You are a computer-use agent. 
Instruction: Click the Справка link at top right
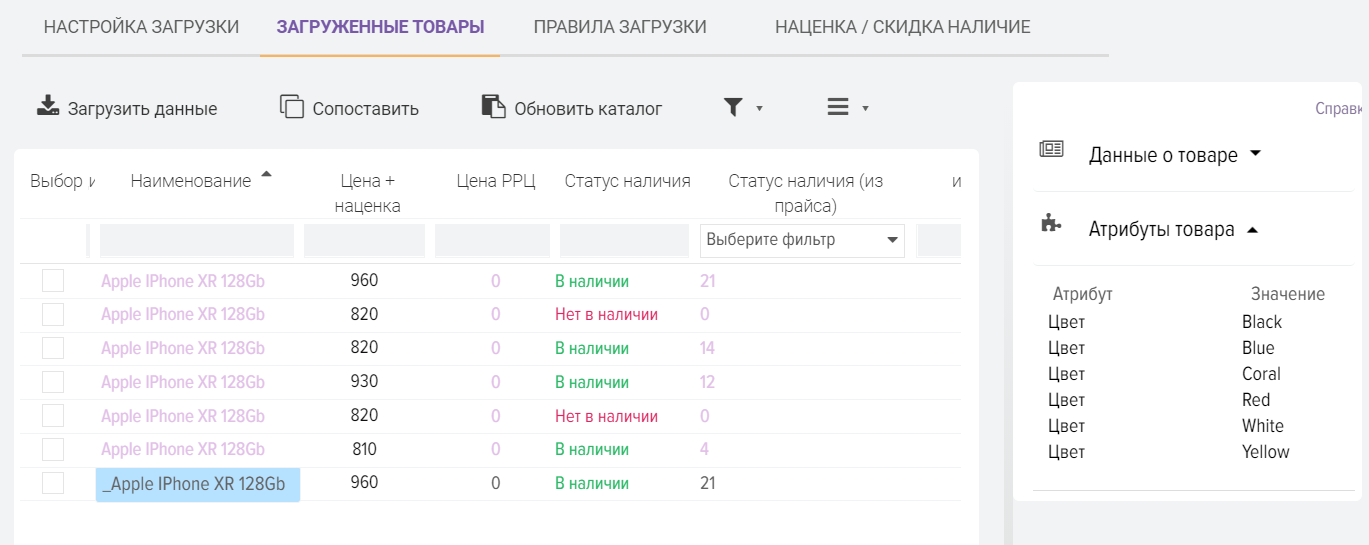pyautogui.click(x=1340, y=108)
